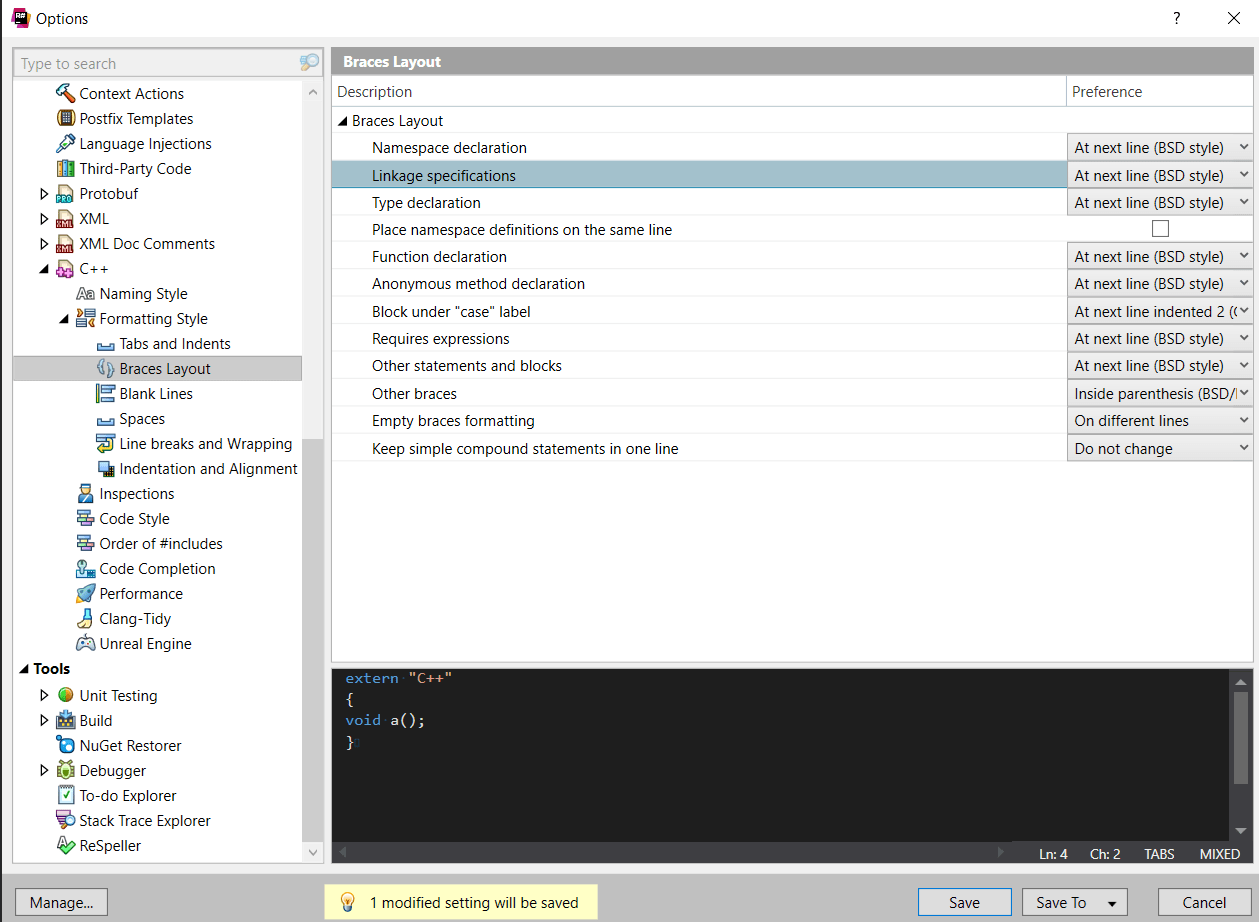Click the C++ node icon

pos(65,269)
